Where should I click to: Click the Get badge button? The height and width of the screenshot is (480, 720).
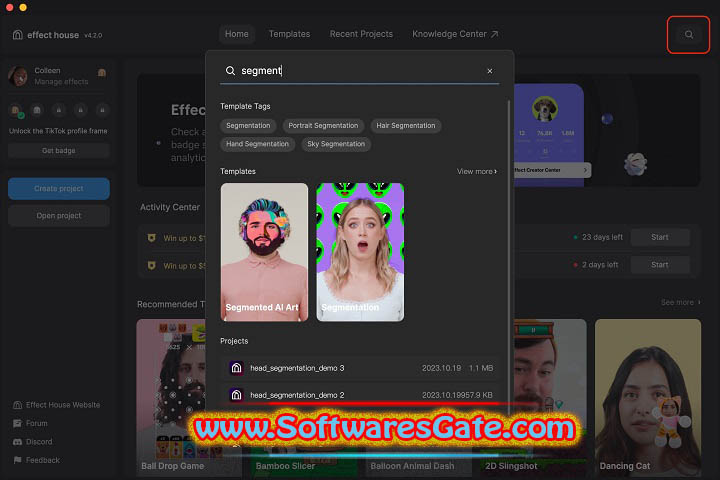(x=59, y=151)
